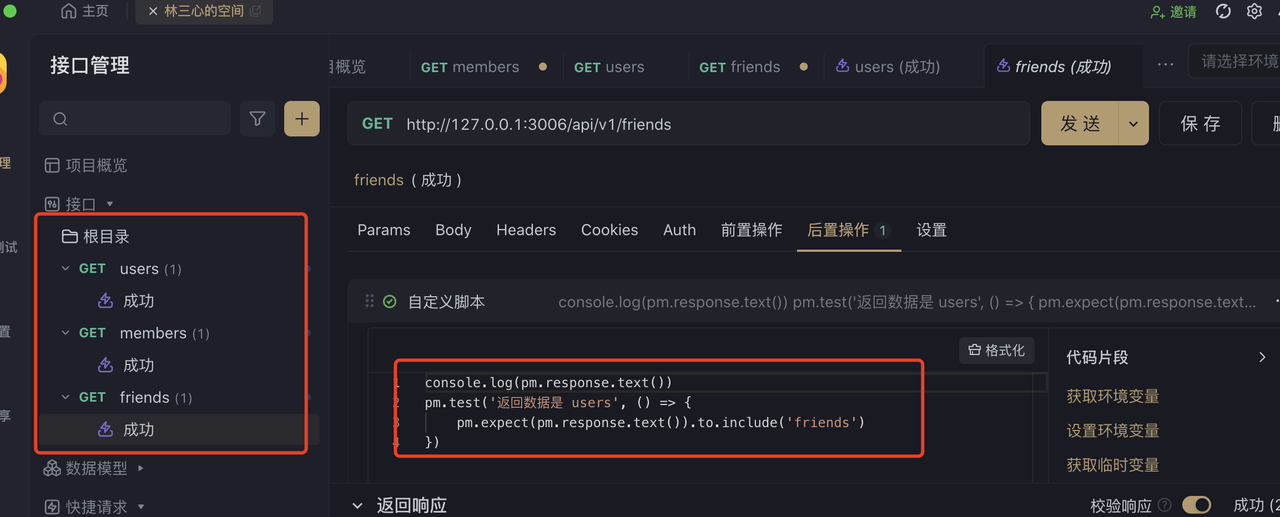
Task: Click the 数据模型 cube icon
Action: pyautogui.click(x=52, y=468)
